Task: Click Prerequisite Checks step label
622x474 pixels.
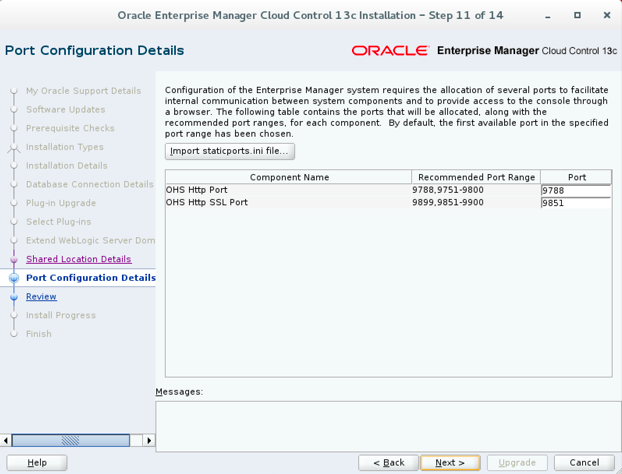Action: point(70,128)
